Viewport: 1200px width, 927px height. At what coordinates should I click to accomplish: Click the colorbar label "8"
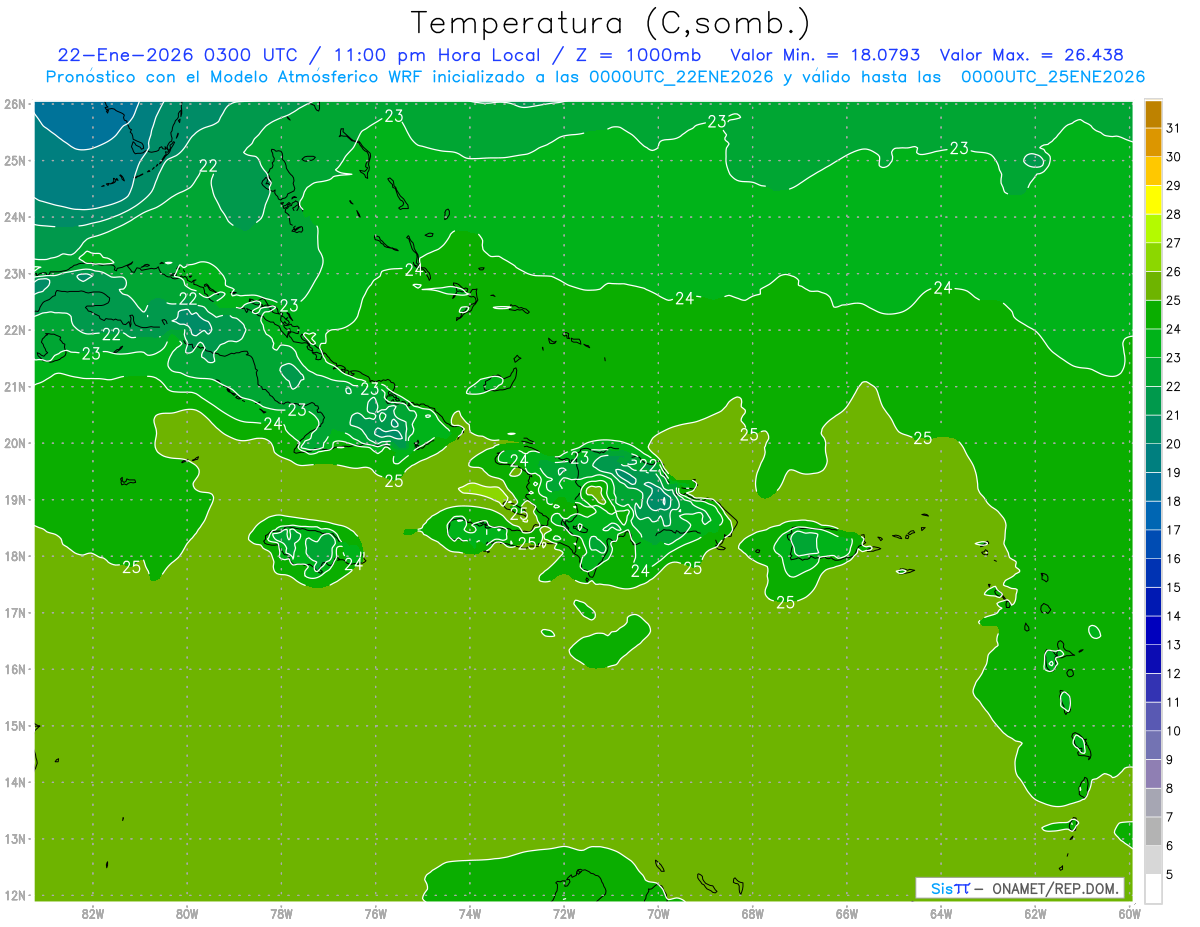[x=1170, y=788]
